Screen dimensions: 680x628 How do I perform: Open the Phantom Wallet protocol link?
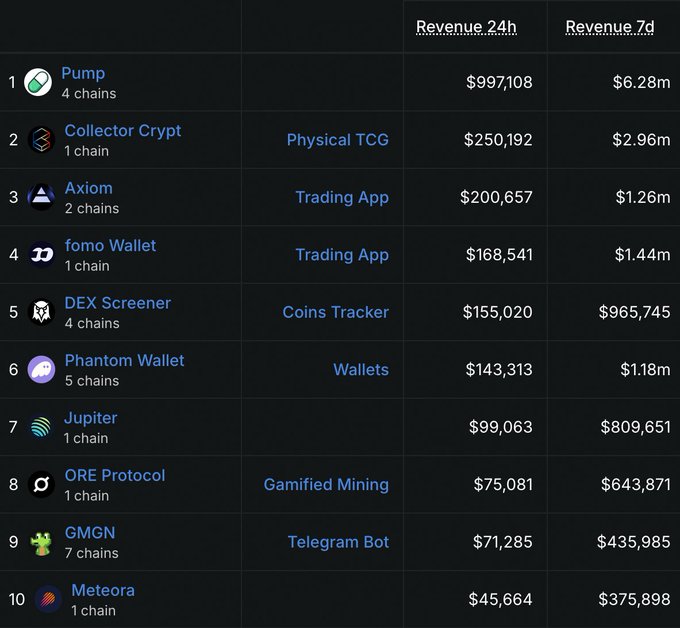124,360
